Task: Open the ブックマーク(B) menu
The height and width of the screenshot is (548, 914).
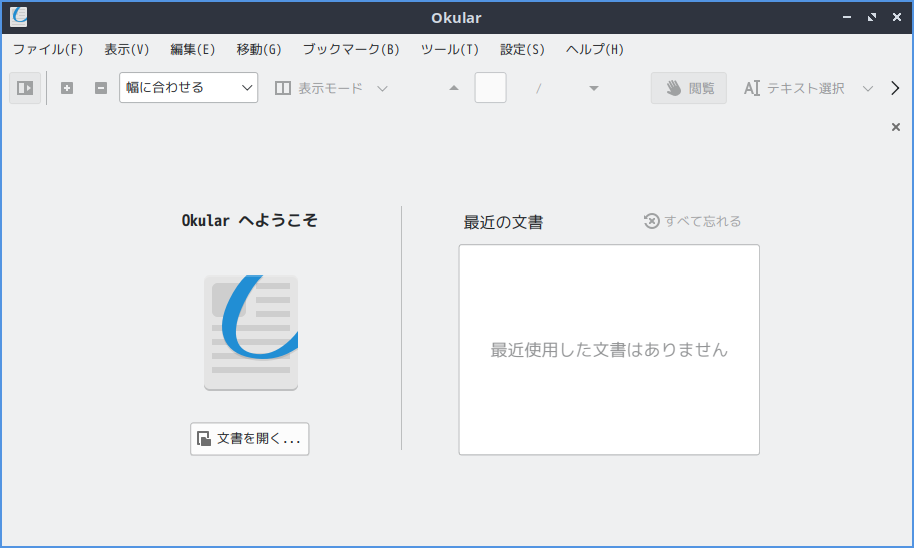Action: pyautogui.click(x=351, y=50)
